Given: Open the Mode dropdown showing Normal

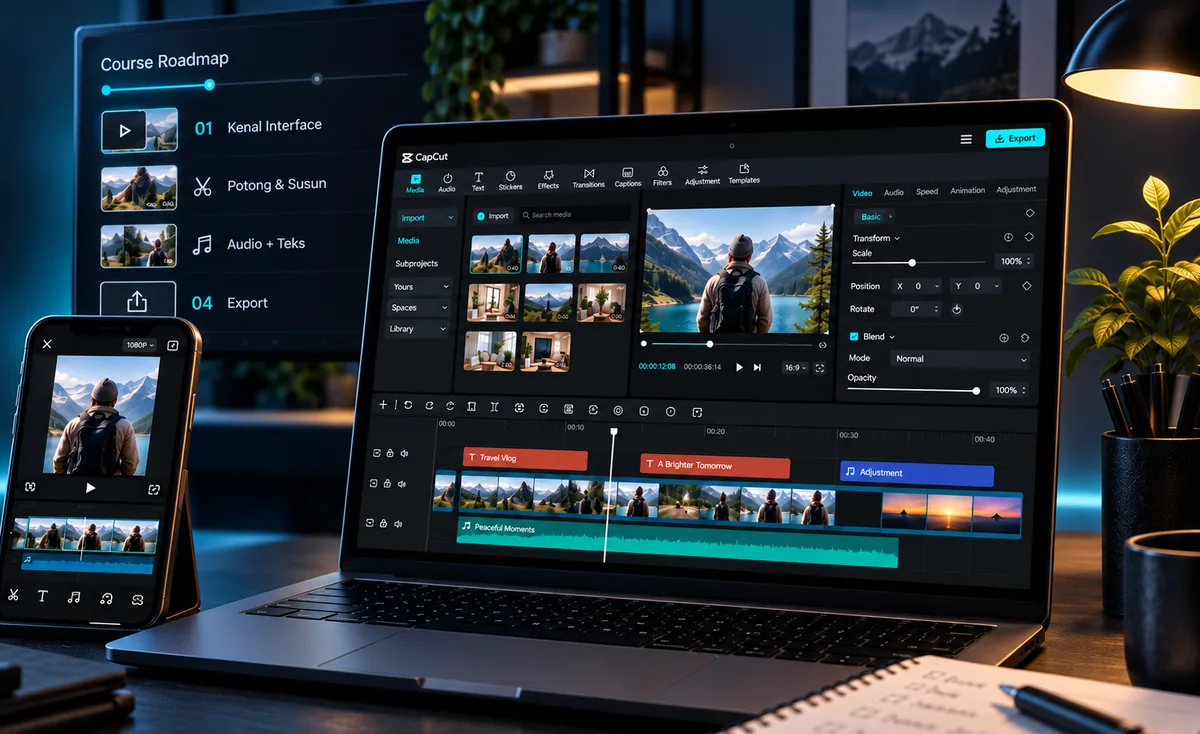Looking at the screenshot, I should [x=958, y=359].
